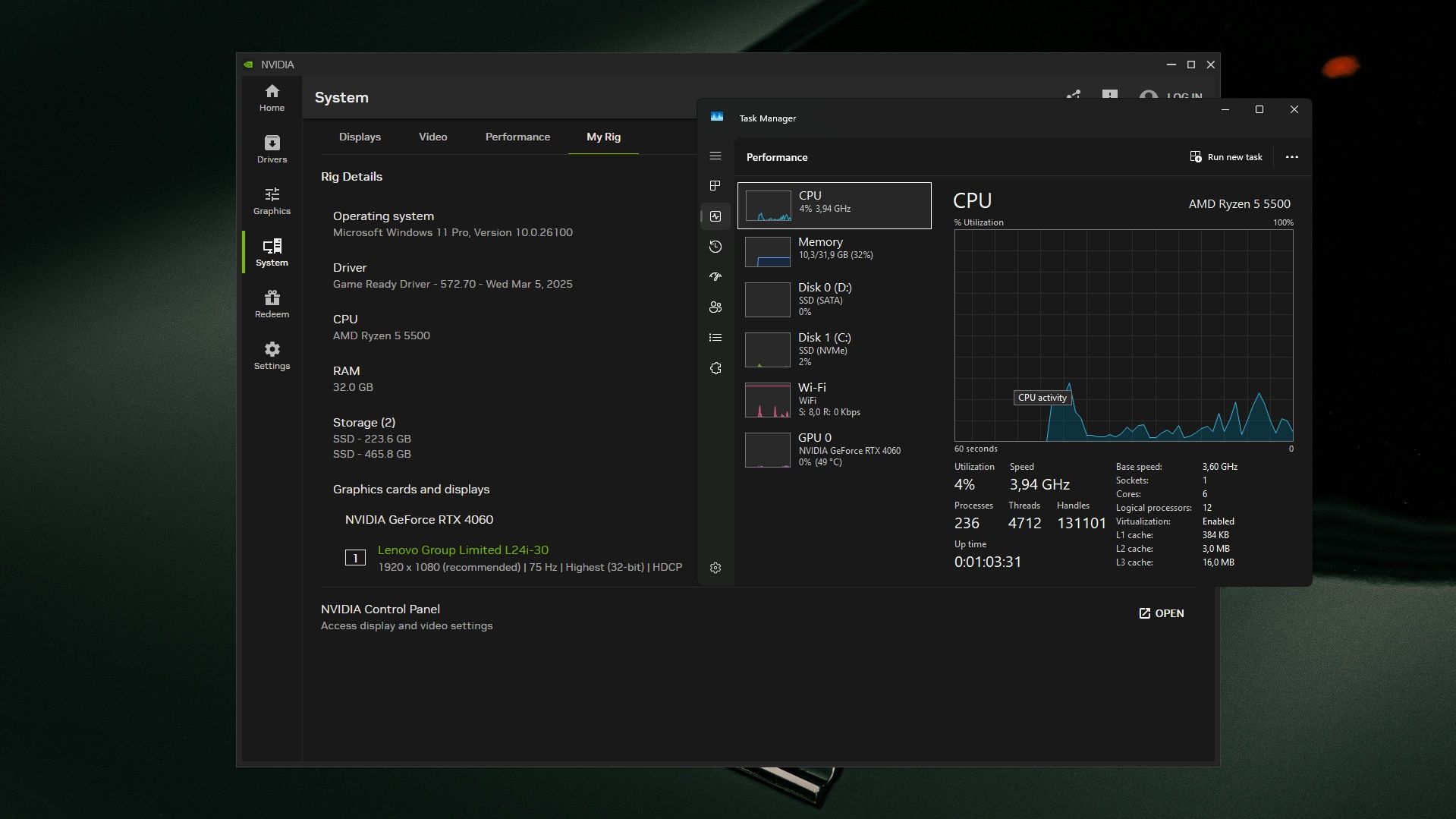Click the CPU utilization graph
This screenshot has width=1456, height=819.
[1123, 335]
